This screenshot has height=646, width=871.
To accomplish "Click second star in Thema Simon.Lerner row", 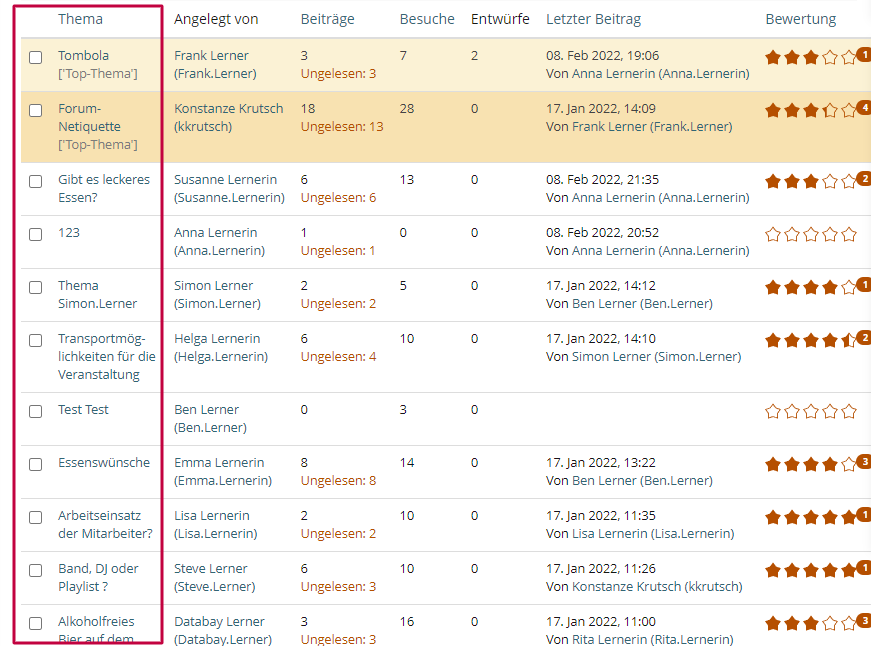I will [792, 288].
